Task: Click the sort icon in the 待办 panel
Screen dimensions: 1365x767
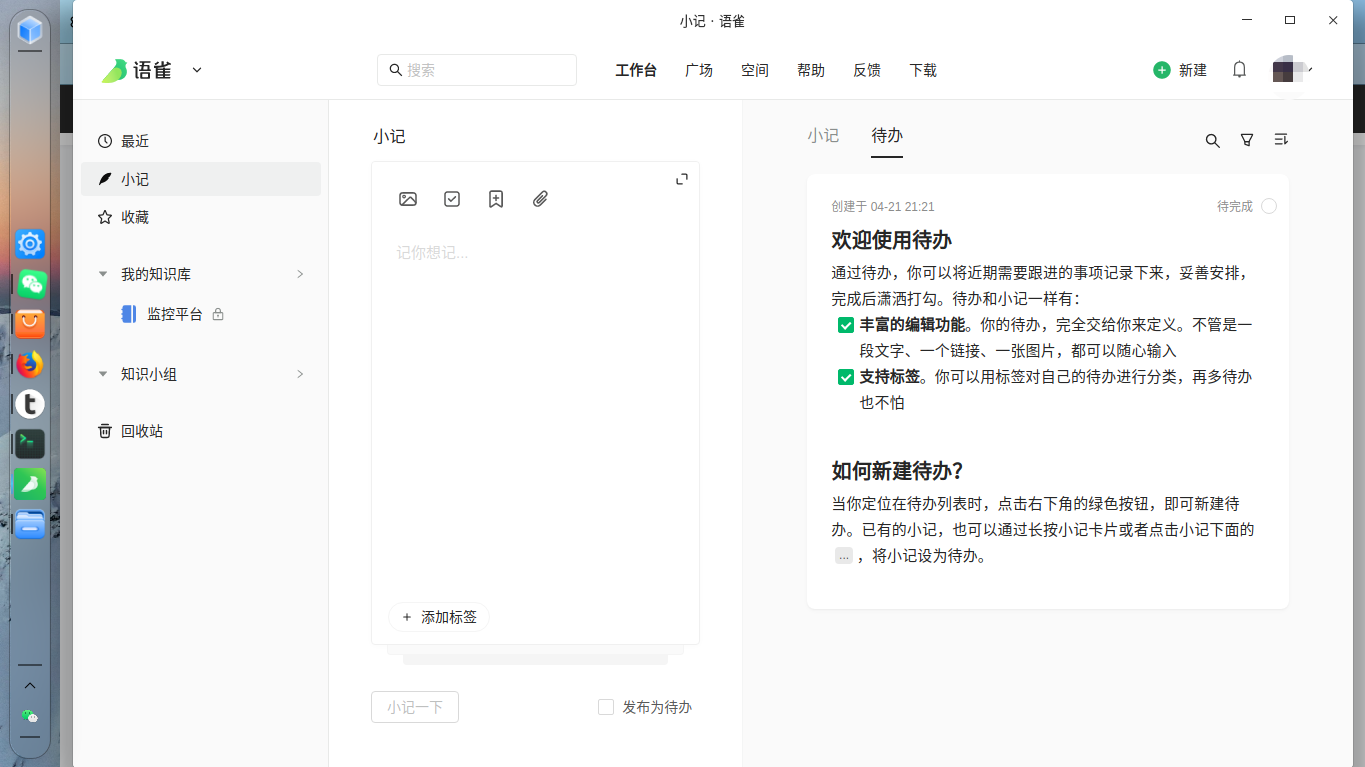Action: click(x=1281, y=140)
